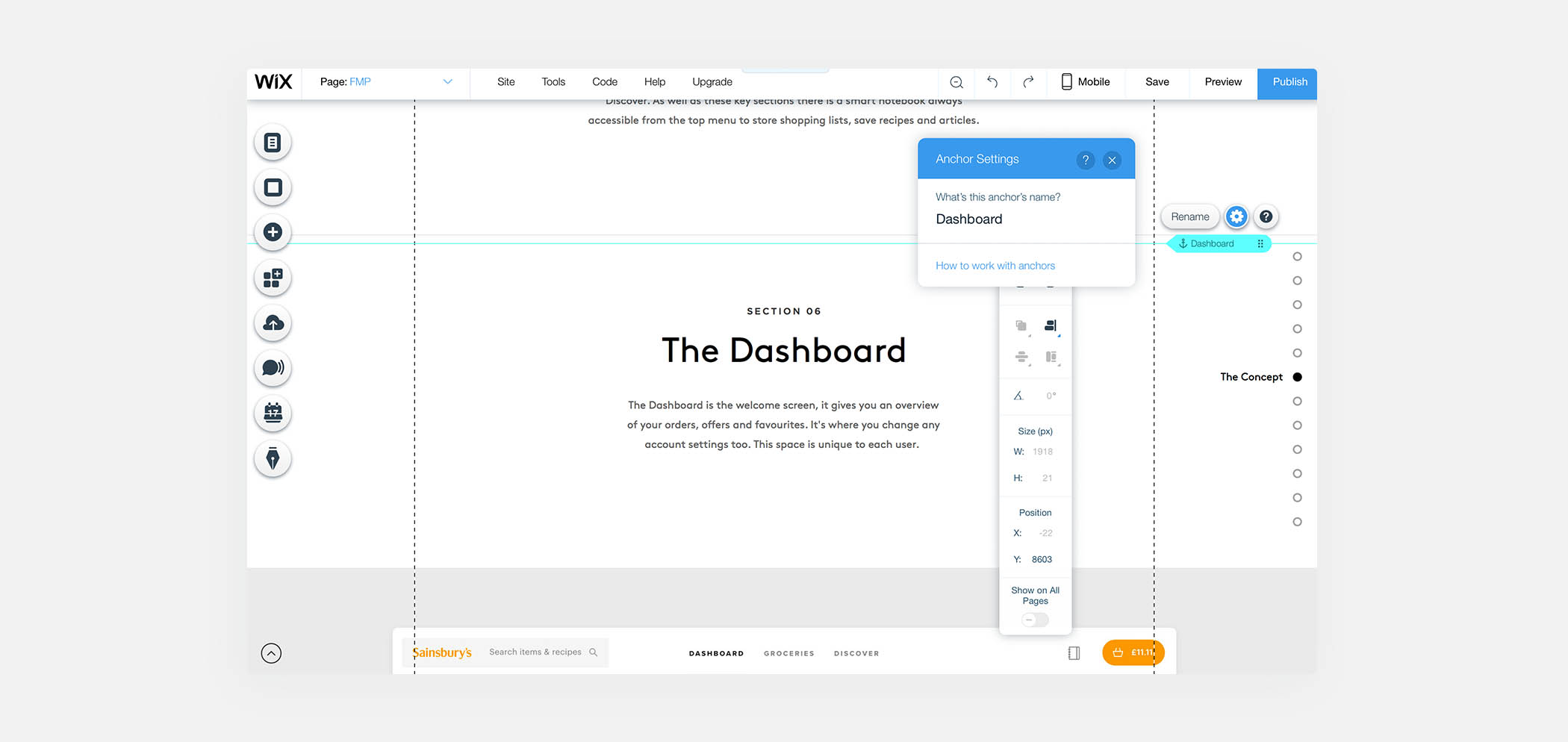Click the notebook icon in Sainsbury's header
This screenshot has height=742, width=1568.
tap(1074, 653)
